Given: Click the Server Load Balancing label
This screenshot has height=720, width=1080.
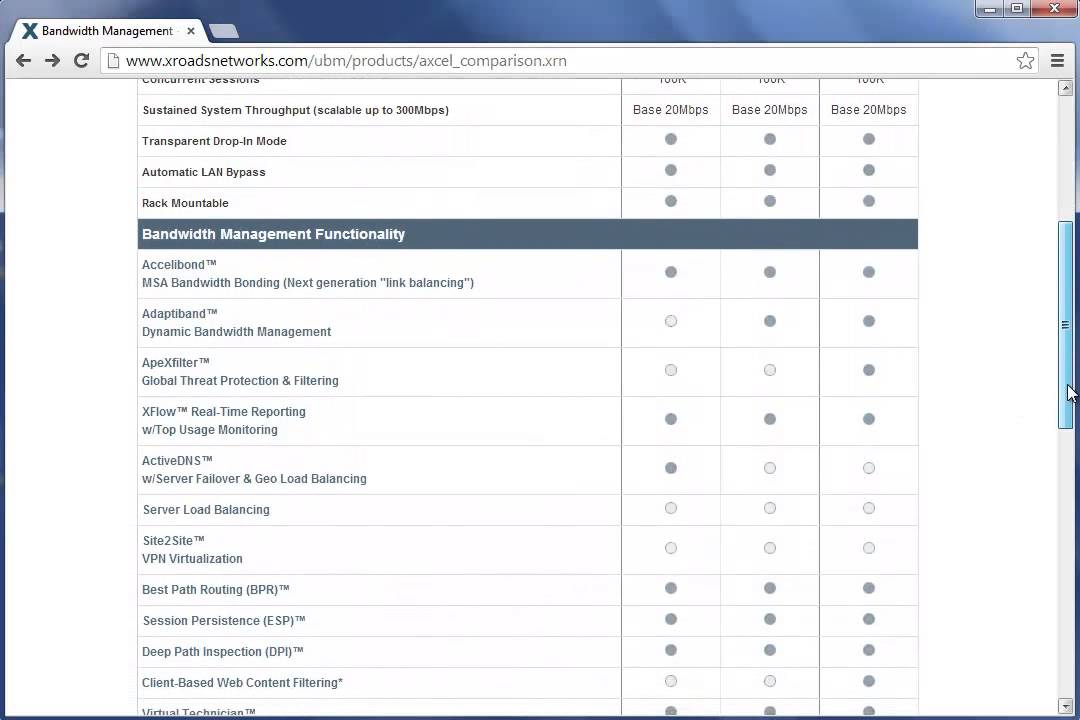Looking at the screenshot, I should click(x=206, y=510).
